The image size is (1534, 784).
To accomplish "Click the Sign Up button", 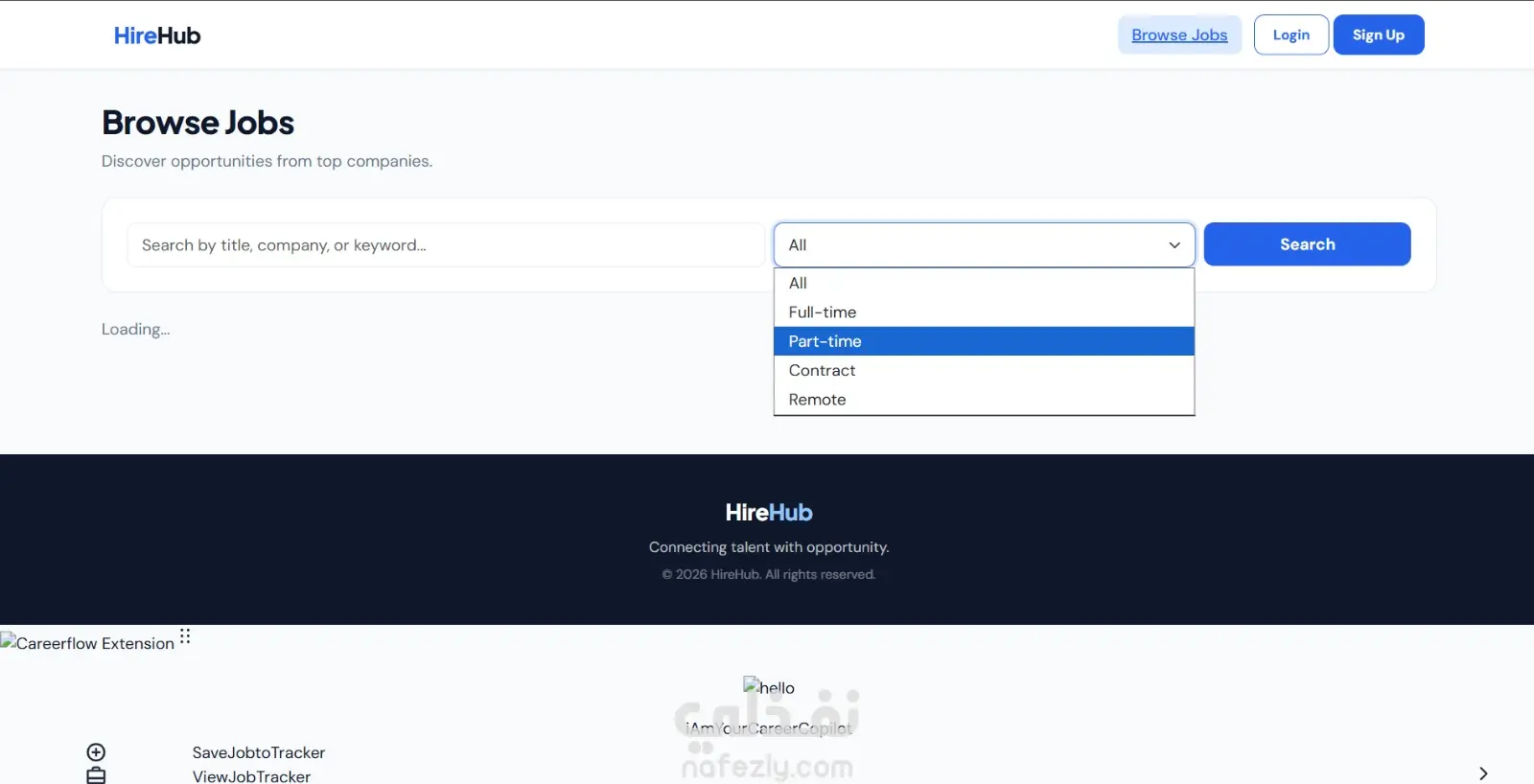I will pos(1379,35).
